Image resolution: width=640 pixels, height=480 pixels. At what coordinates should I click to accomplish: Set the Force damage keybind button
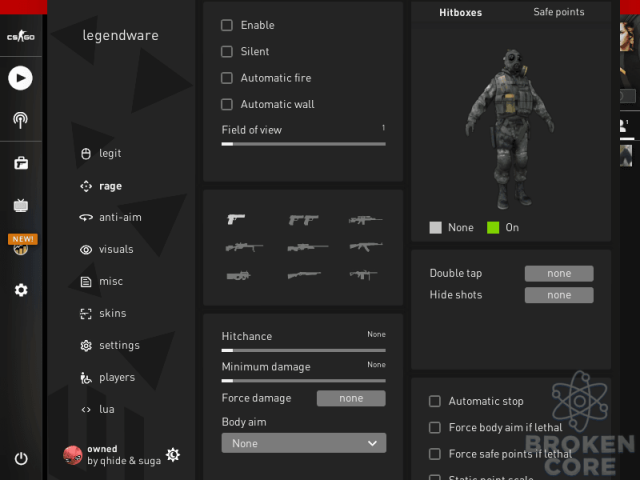point(351,398)
